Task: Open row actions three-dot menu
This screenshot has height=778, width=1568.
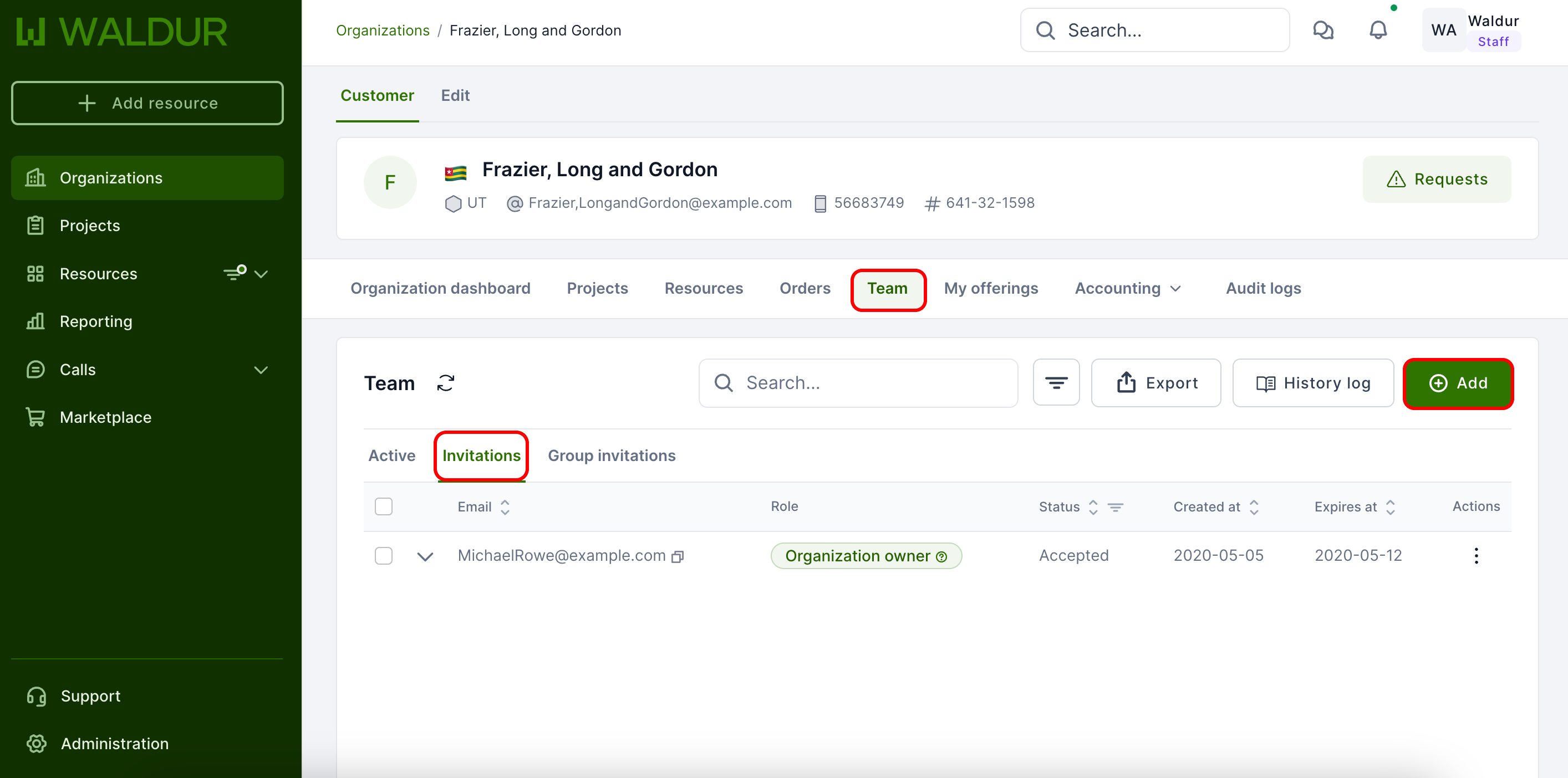Action: point(1475,555)
